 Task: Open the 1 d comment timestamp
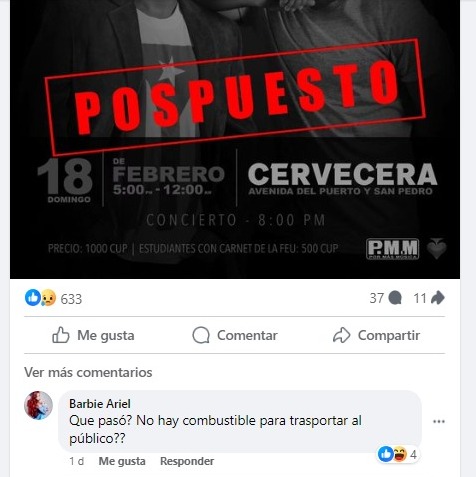point(76,461)
